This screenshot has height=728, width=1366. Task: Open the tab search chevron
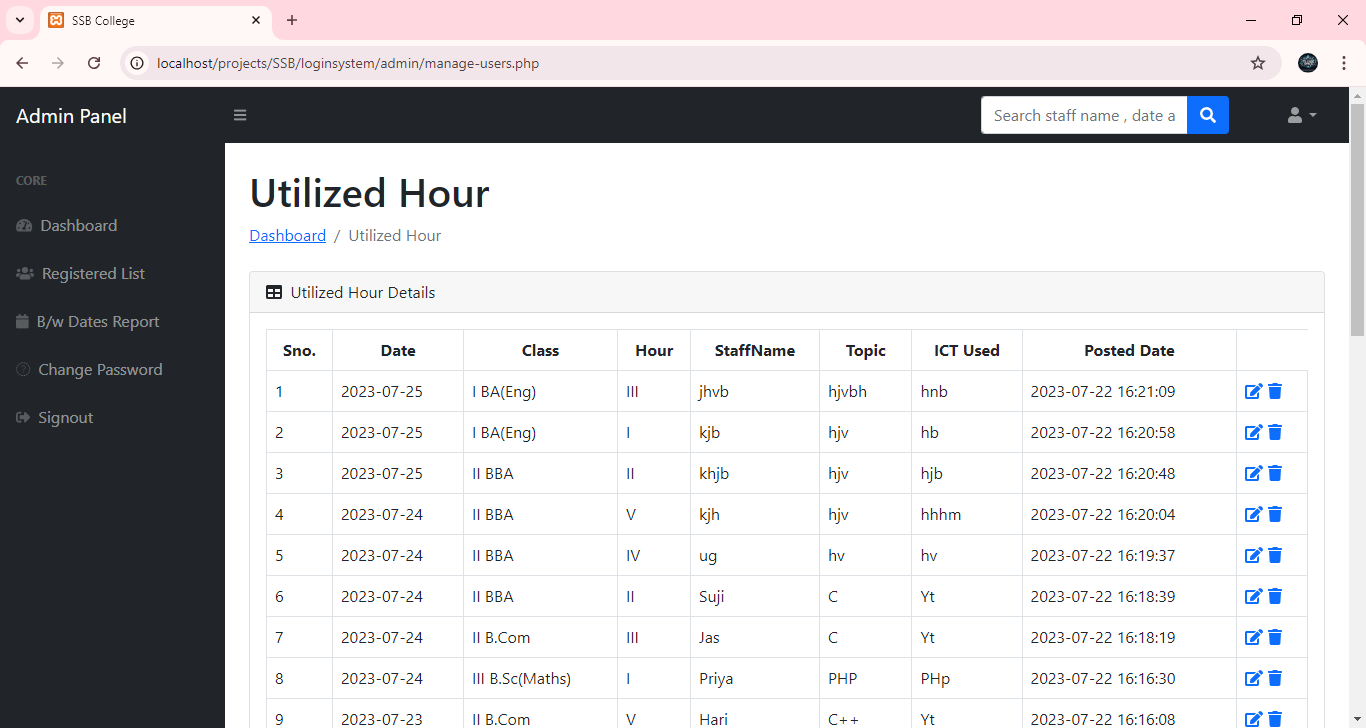pos(19,20)
